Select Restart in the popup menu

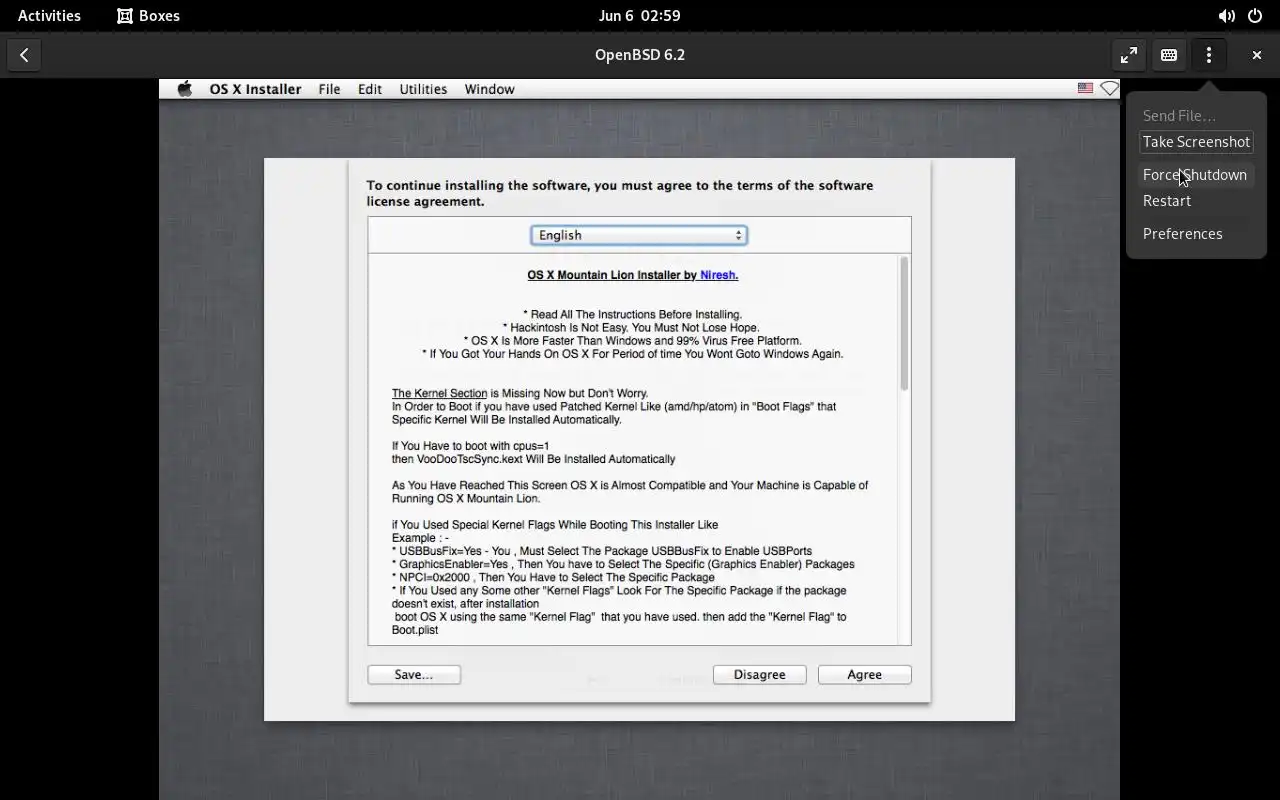[x=1196, y=201]
